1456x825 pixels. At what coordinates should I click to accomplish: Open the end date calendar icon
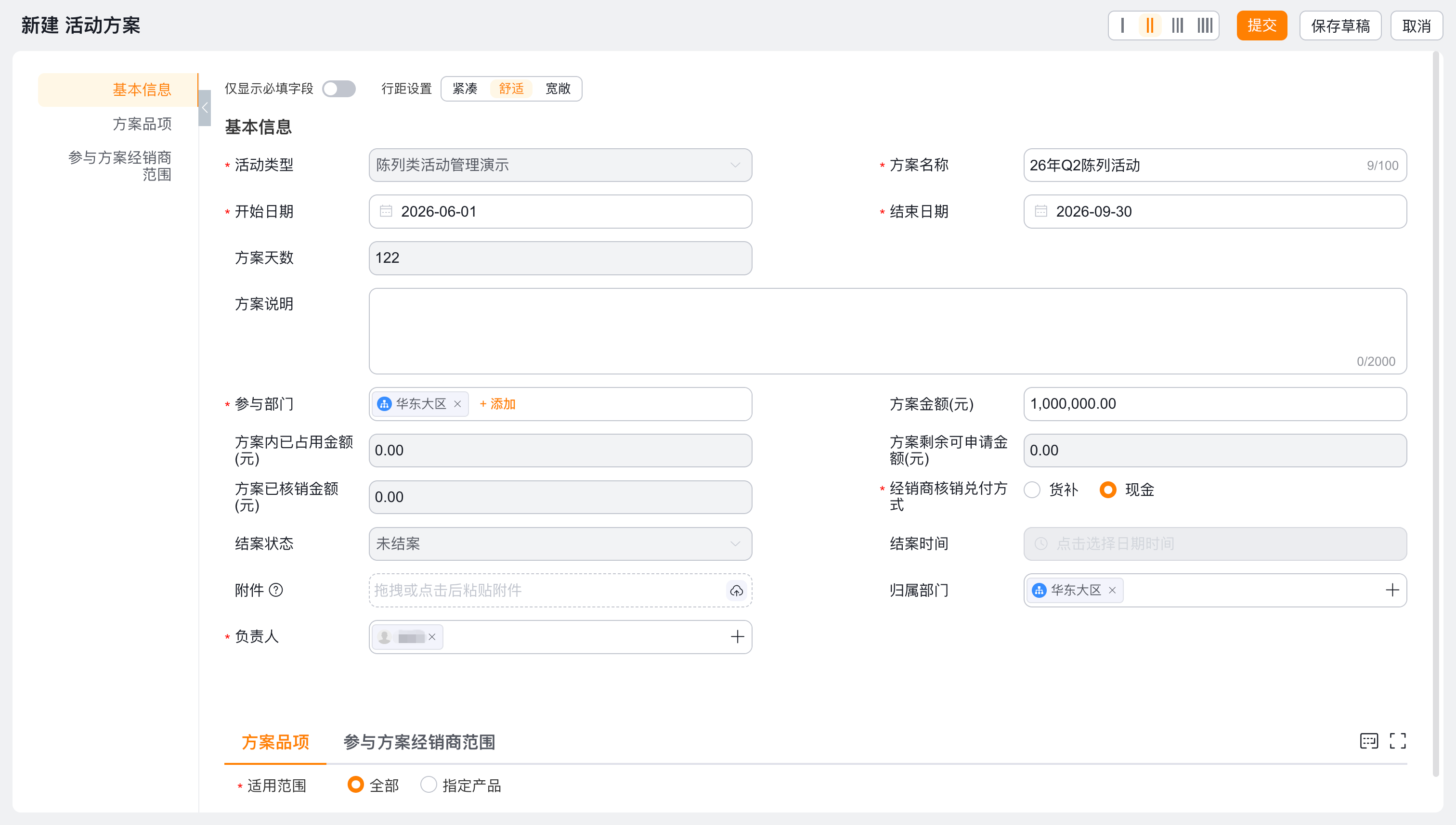[x=1041, y=211]
